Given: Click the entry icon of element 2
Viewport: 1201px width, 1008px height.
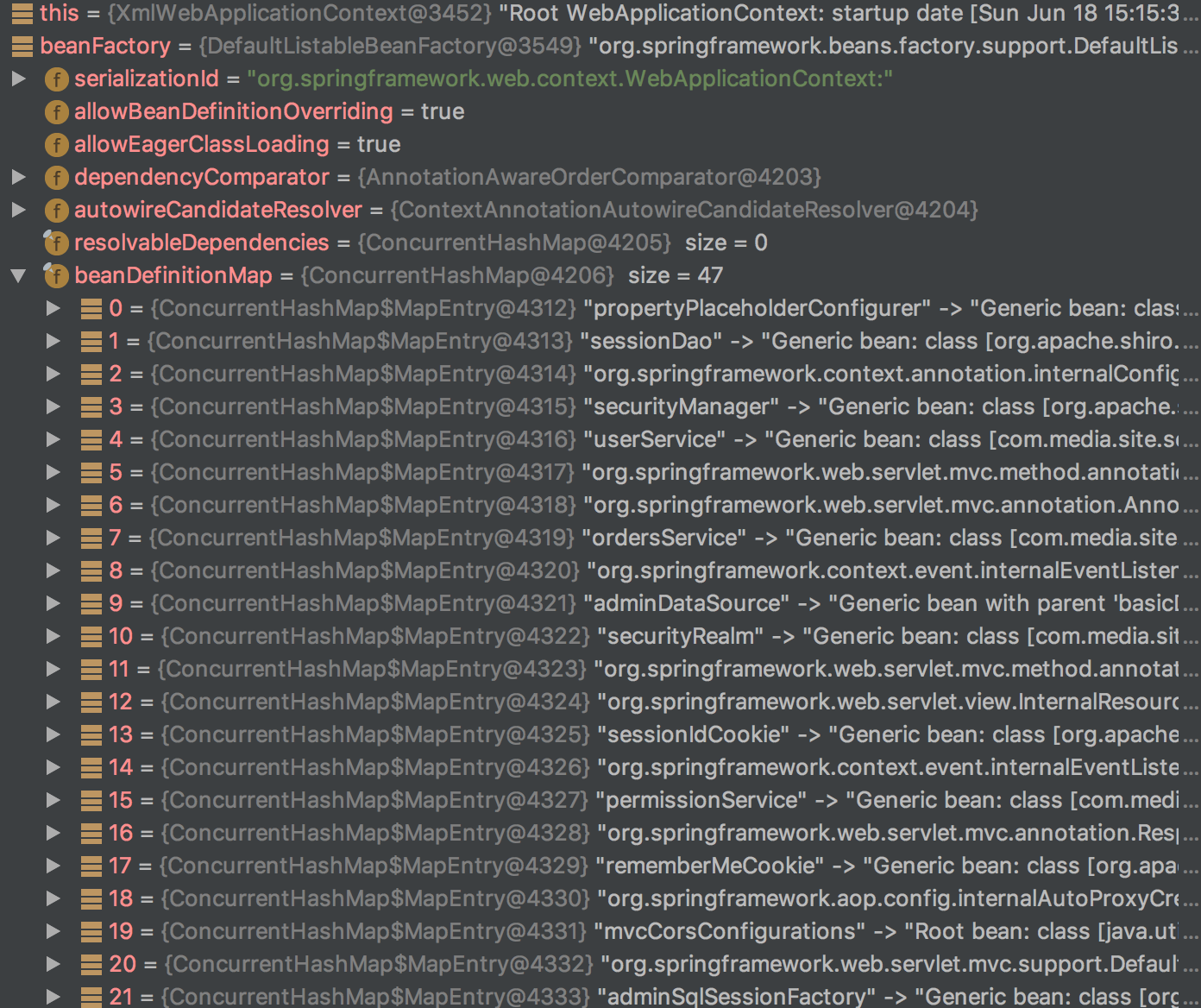Looking at the screenshot, I should point(91,375).
